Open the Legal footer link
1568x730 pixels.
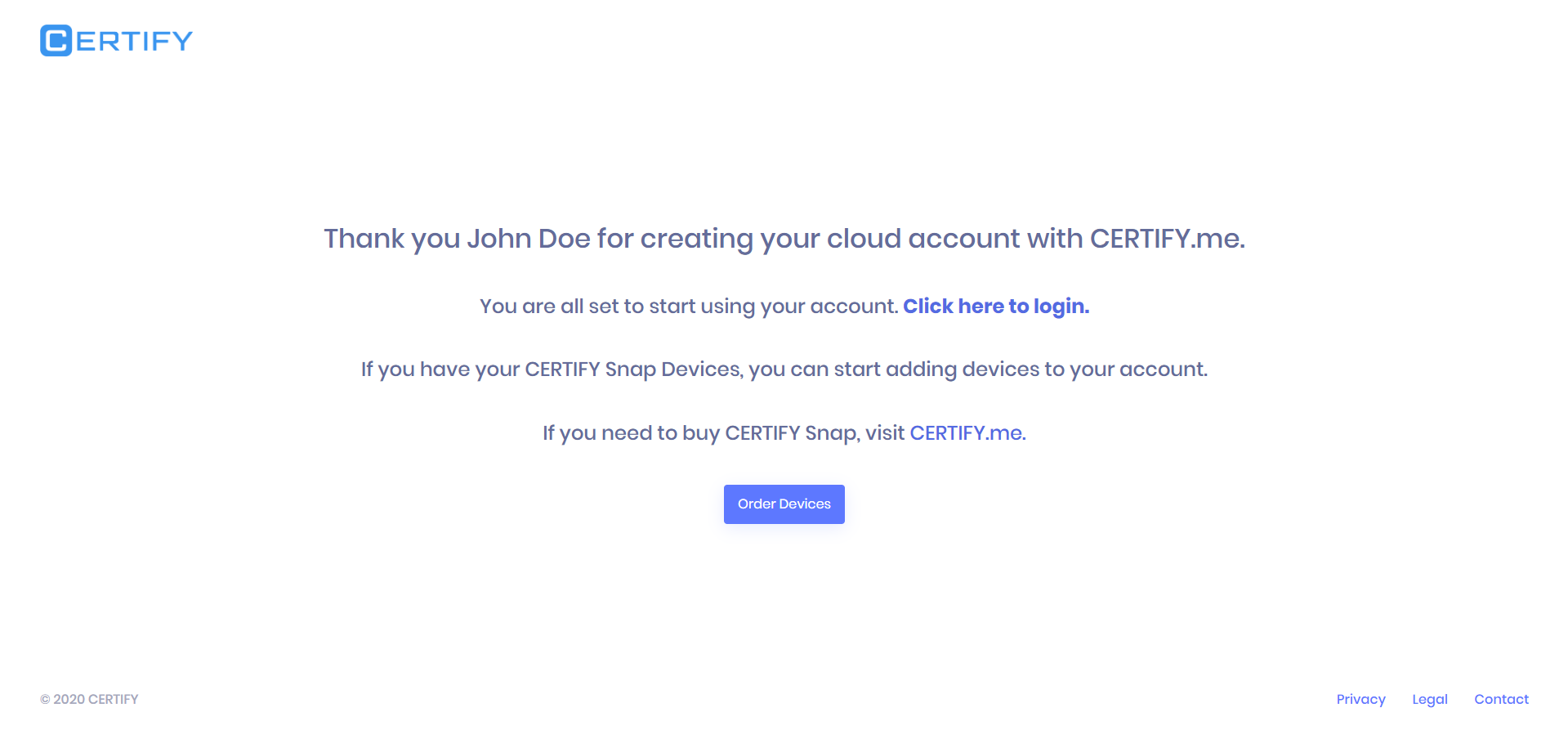[1429, 699]
